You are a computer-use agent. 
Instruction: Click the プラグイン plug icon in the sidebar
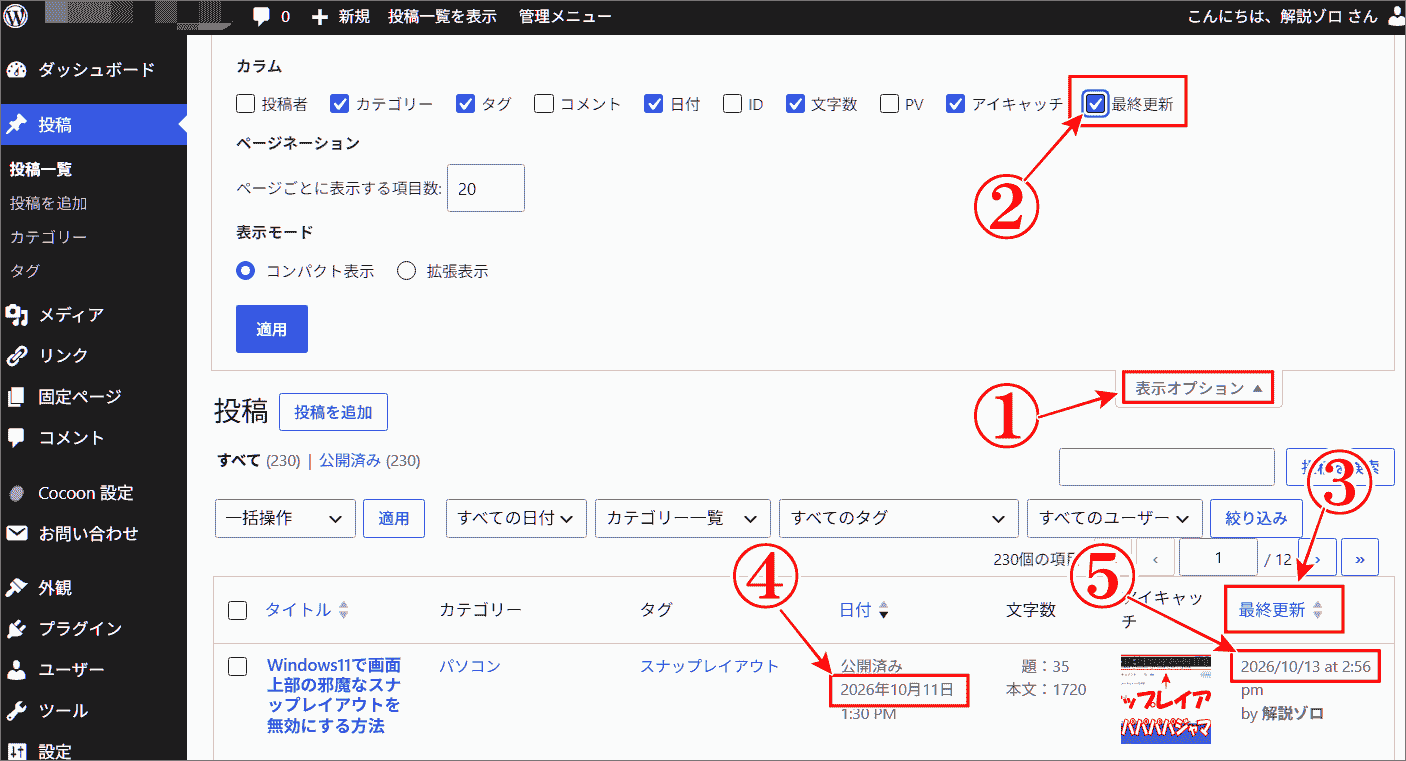coord(16,629)
